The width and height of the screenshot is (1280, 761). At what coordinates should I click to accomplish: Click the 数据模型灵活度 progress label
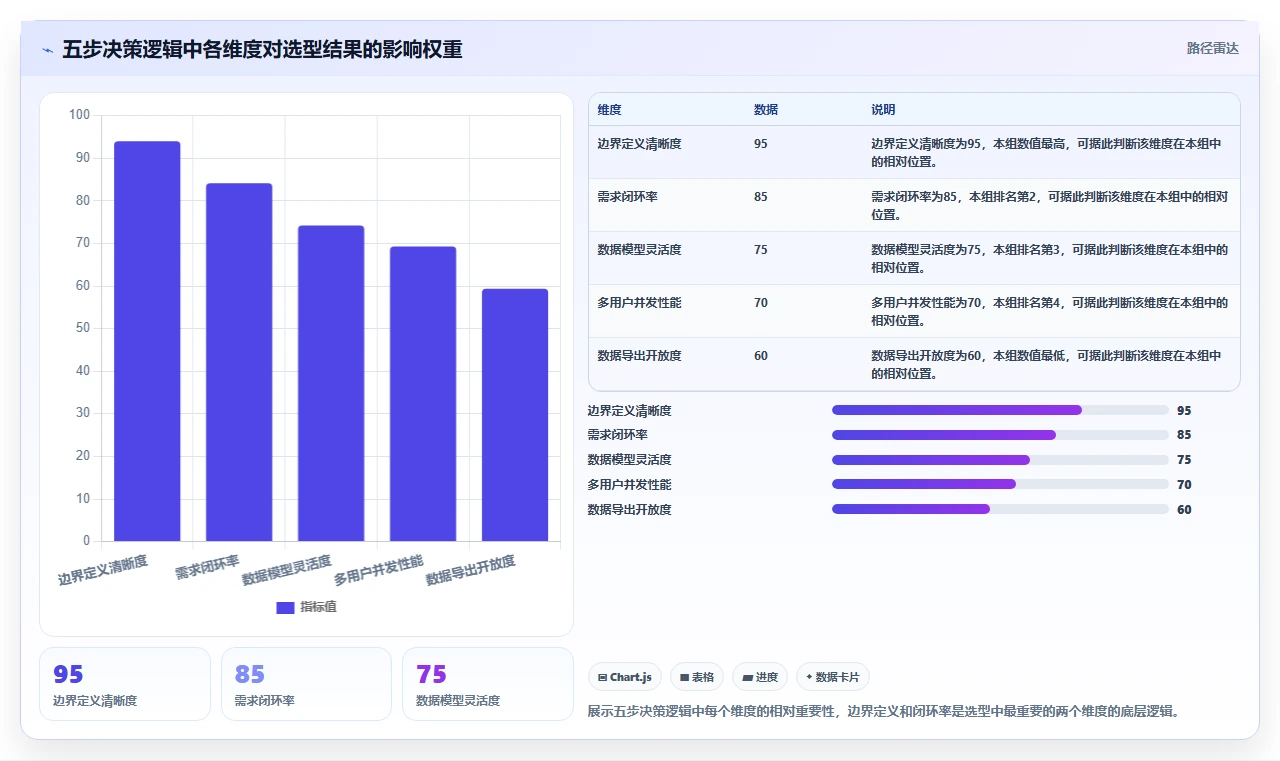click(x=629, y=460)
